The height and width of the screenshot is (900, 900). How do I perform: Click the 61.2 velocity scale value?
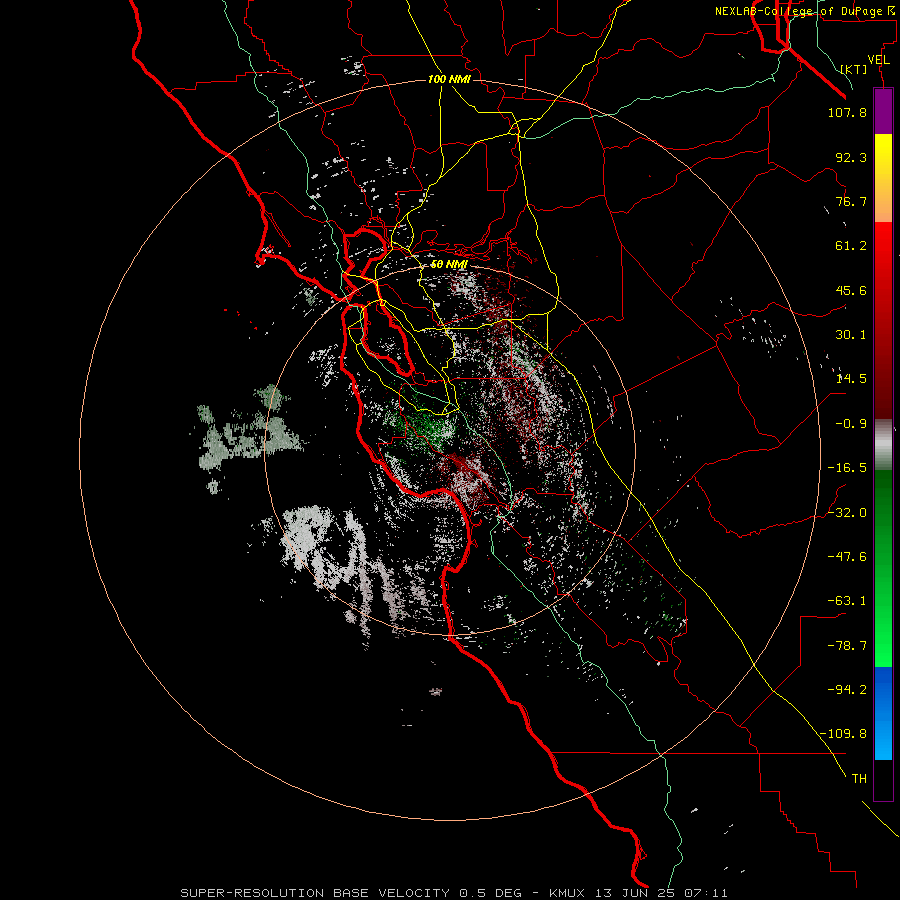pos(851,246)
